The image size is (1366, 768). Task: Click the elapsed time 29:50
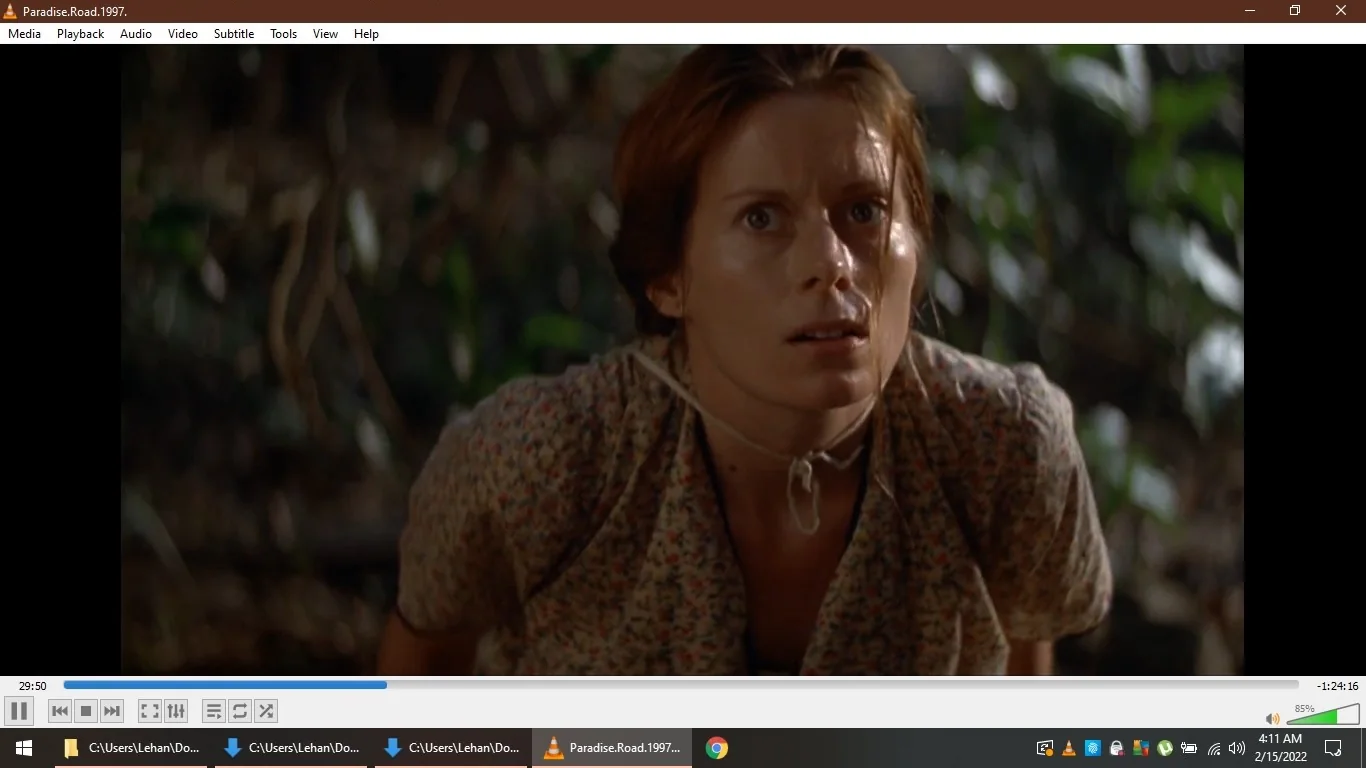tap(33, 686)
